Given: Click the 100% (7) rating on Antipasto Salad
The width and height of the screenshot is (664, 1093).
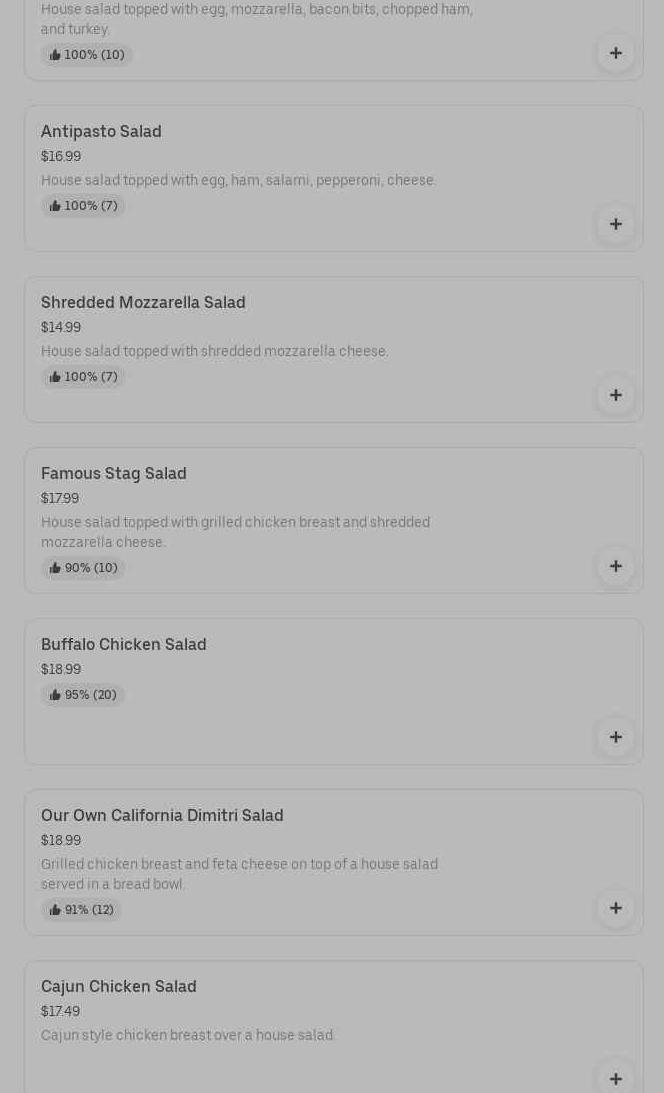Looking at the screenshot, I should (x=84, y=206).
